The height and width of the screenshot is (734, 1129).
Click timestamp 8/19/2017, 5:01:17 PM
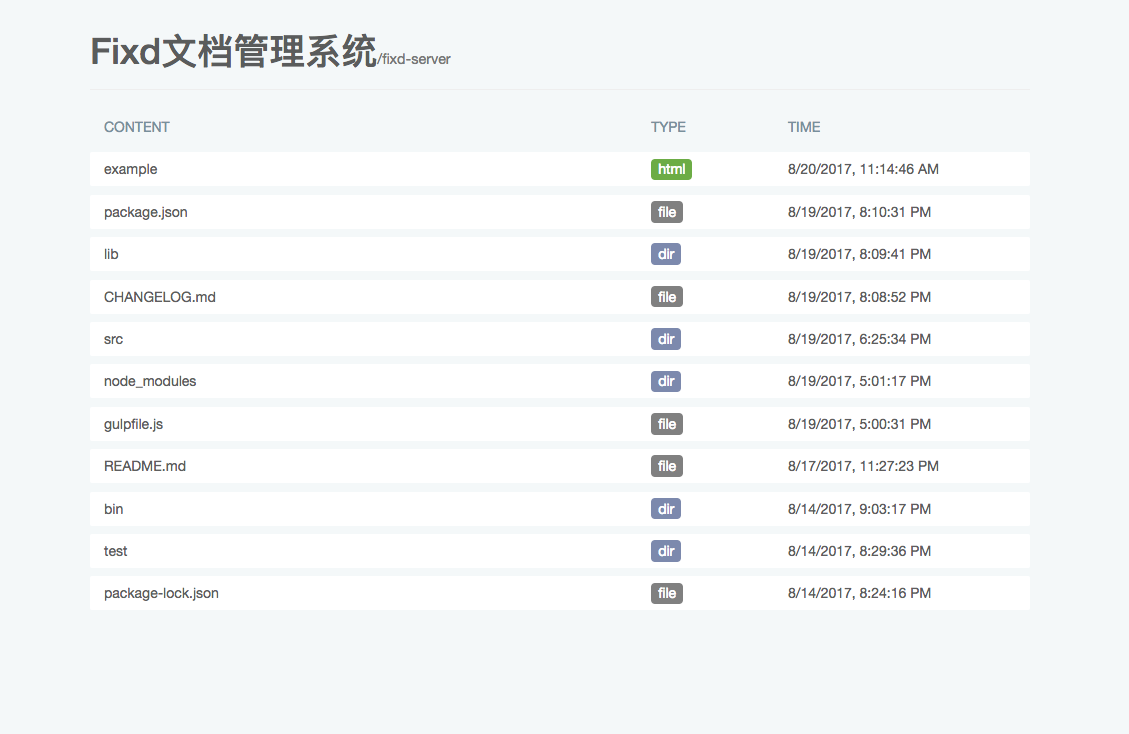click(x=859, y=381)
